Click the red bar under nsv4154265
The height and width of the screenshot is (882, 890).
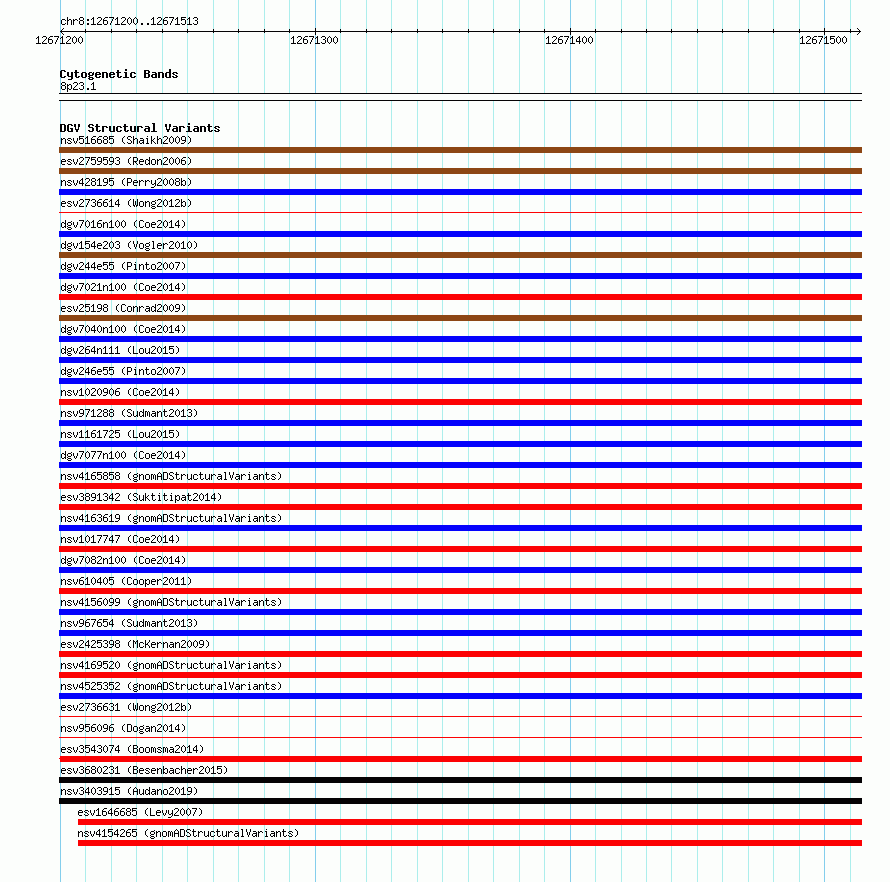470,843
